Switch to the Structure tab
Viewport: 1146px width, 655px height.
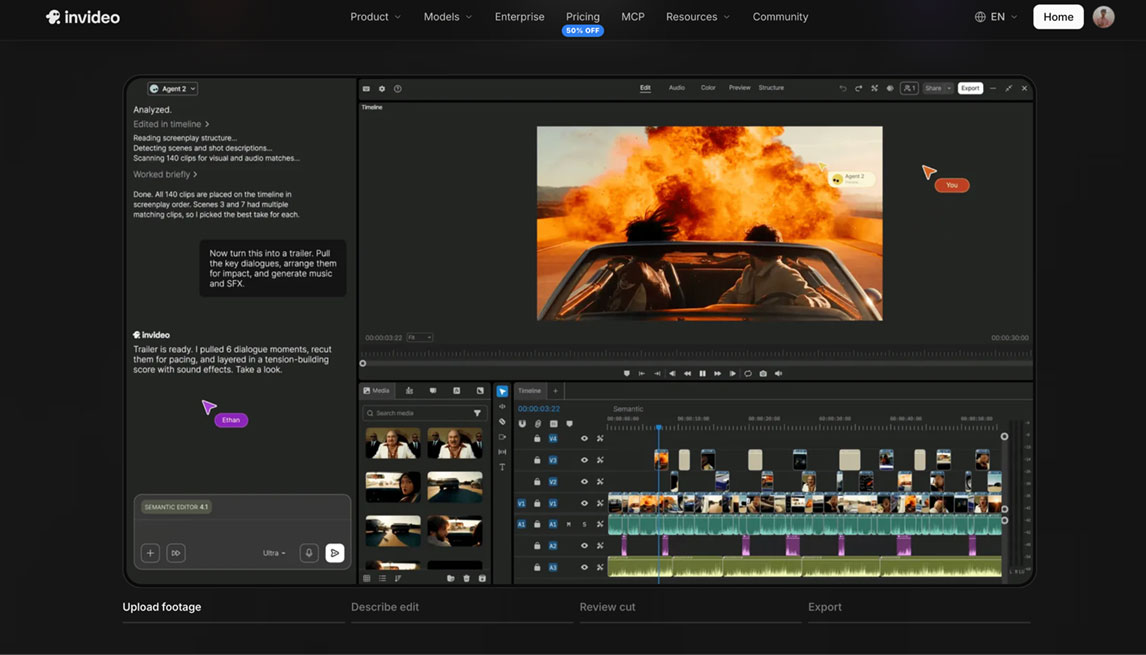click(x=771, y=88)
